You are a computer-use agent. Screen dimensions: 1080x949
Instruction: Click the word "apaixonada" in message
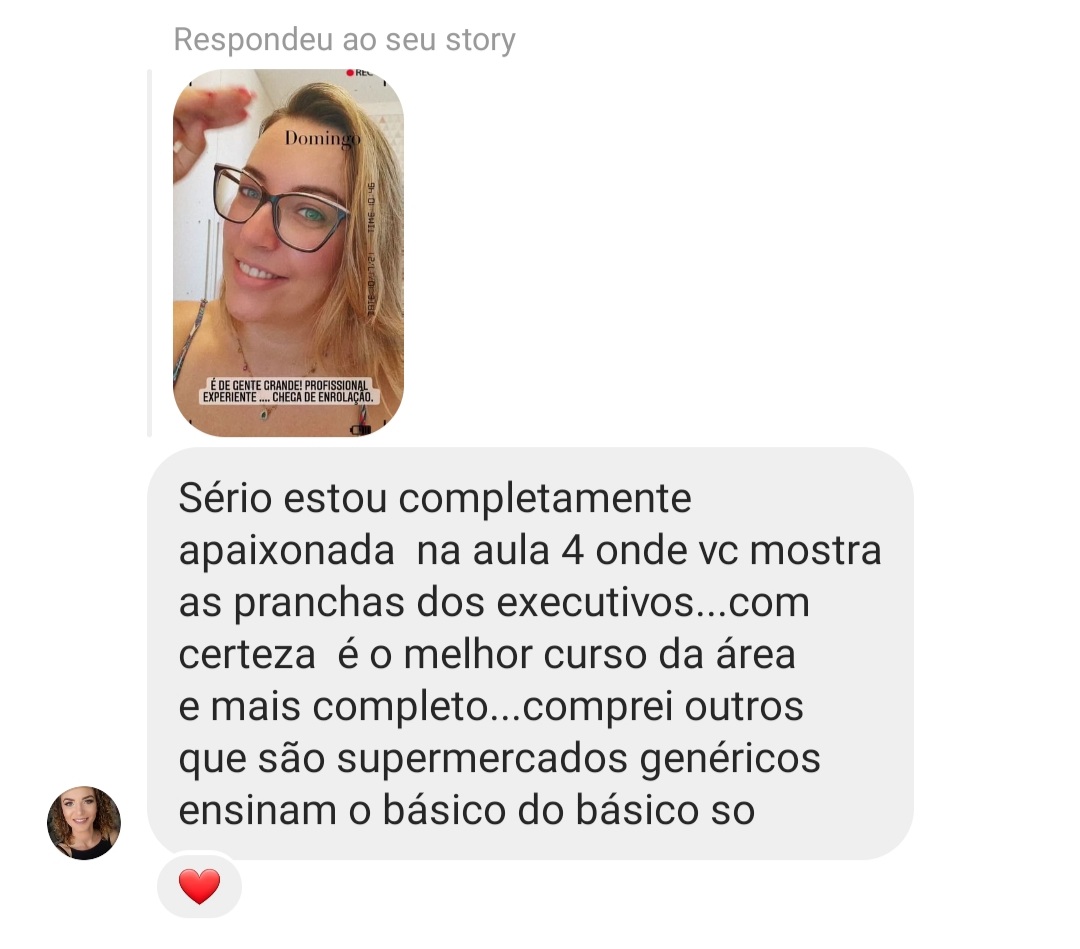pyautogui.click(x=287, y=552)
